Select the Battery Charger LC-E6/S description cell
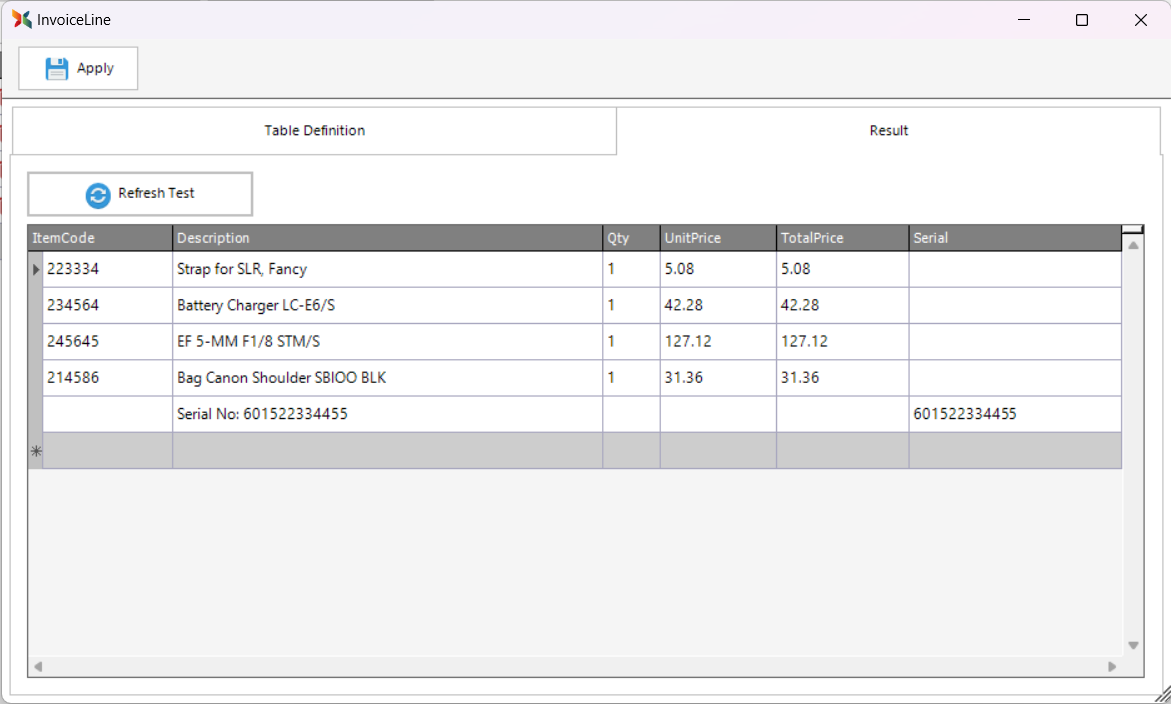This screenshot has height=704, width=1171. click(387, 305)
